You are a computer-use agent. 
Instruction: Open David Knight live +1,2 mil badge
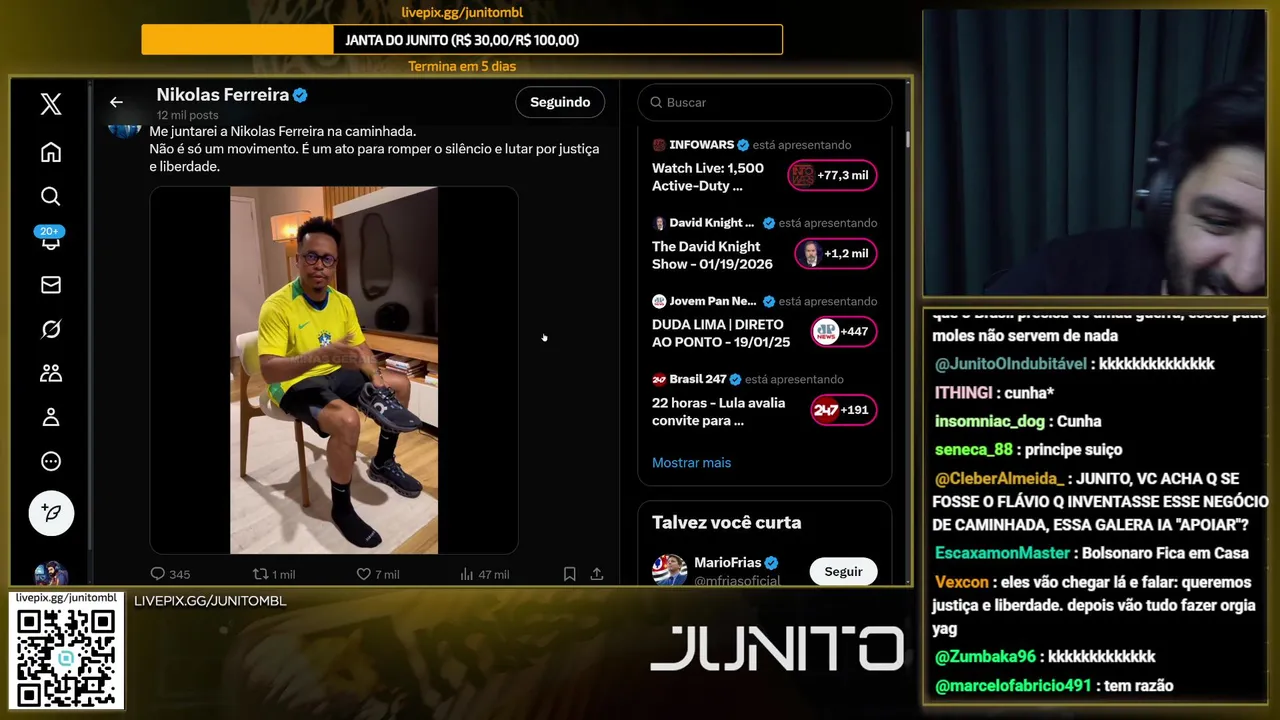[836, 254]
